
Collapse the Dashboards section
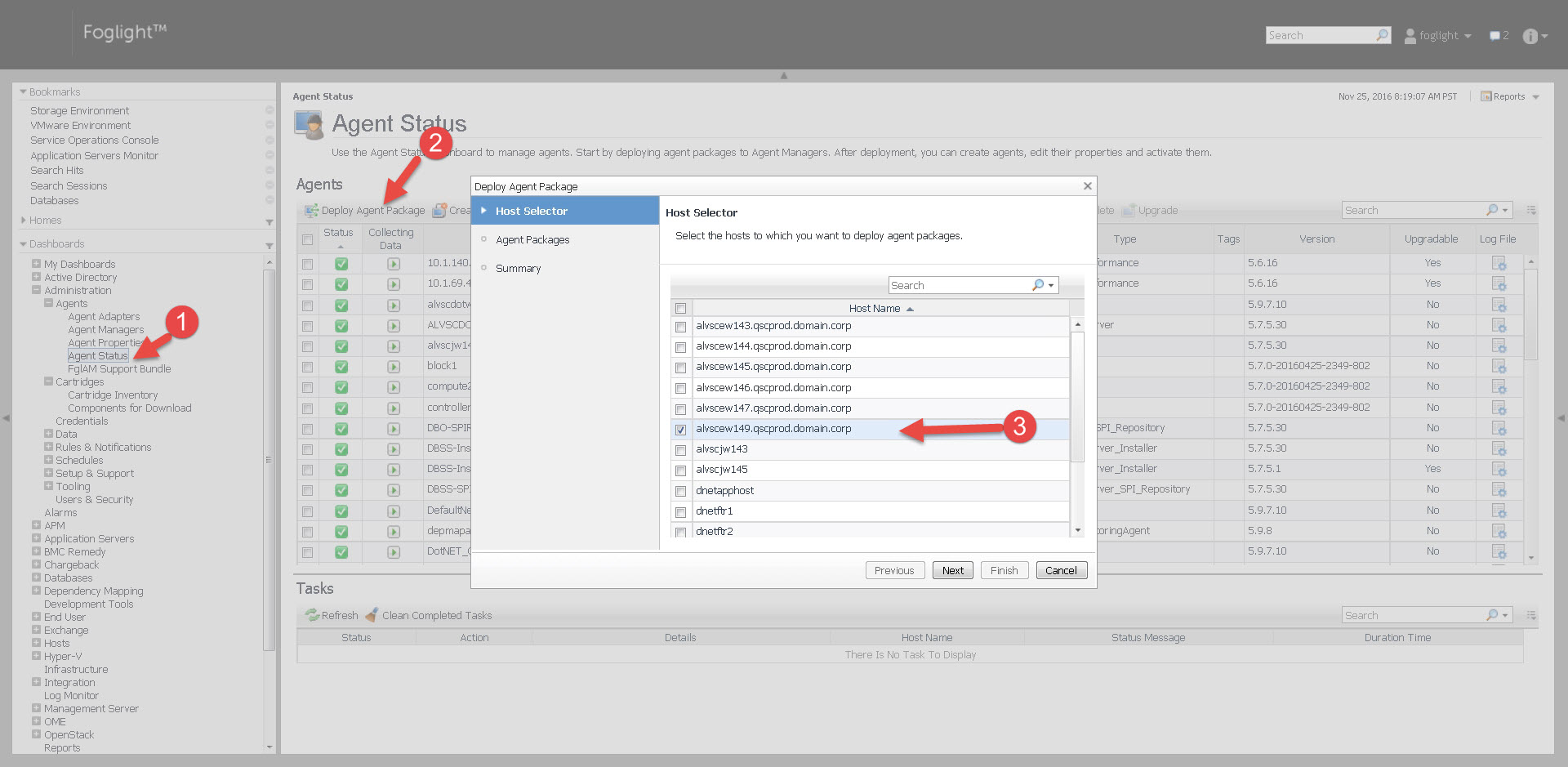pyautogui.click(x=23, y=243)
